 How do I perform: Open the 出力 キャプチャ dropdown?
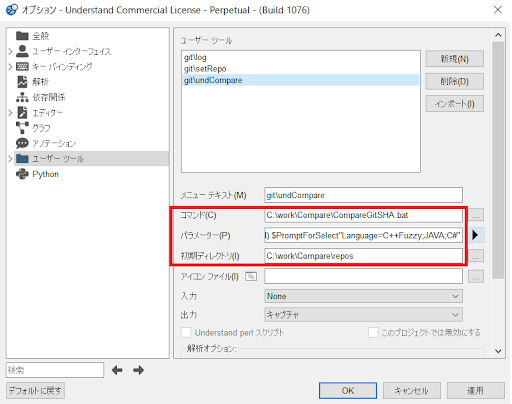click(x=363, y=314)
